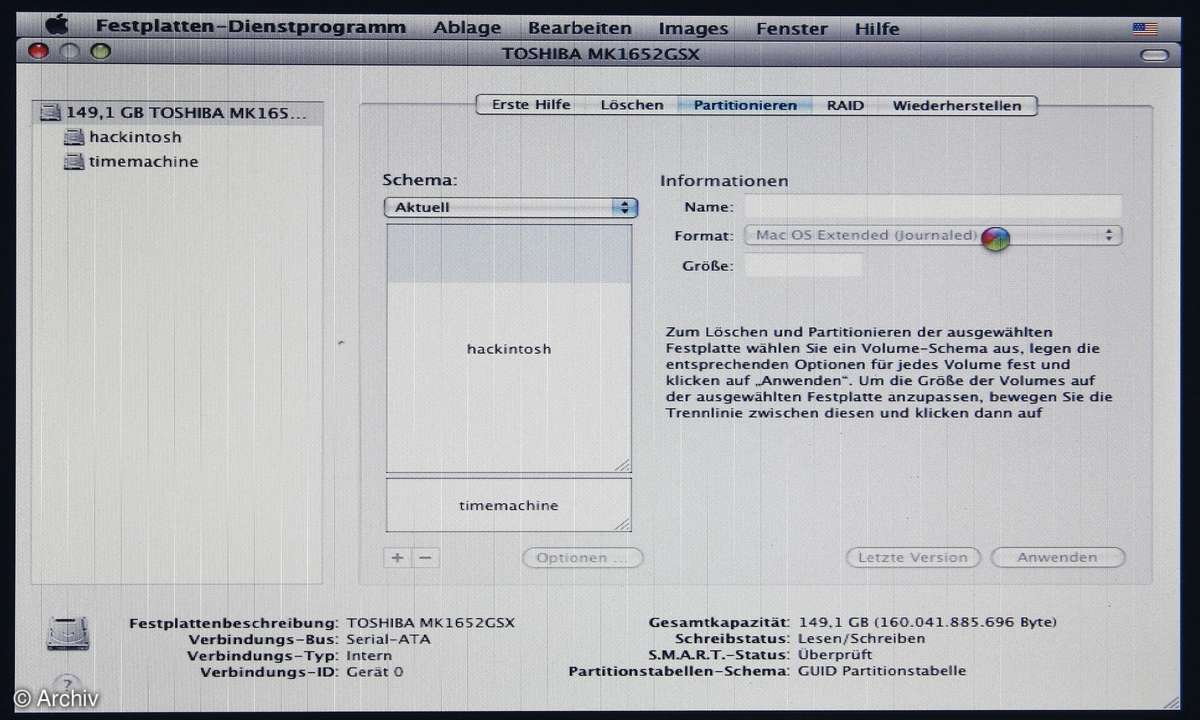This screenshot has height=720, width=1200.
Task: Click the timemachine partition resize handle
Action: point(622,523)
